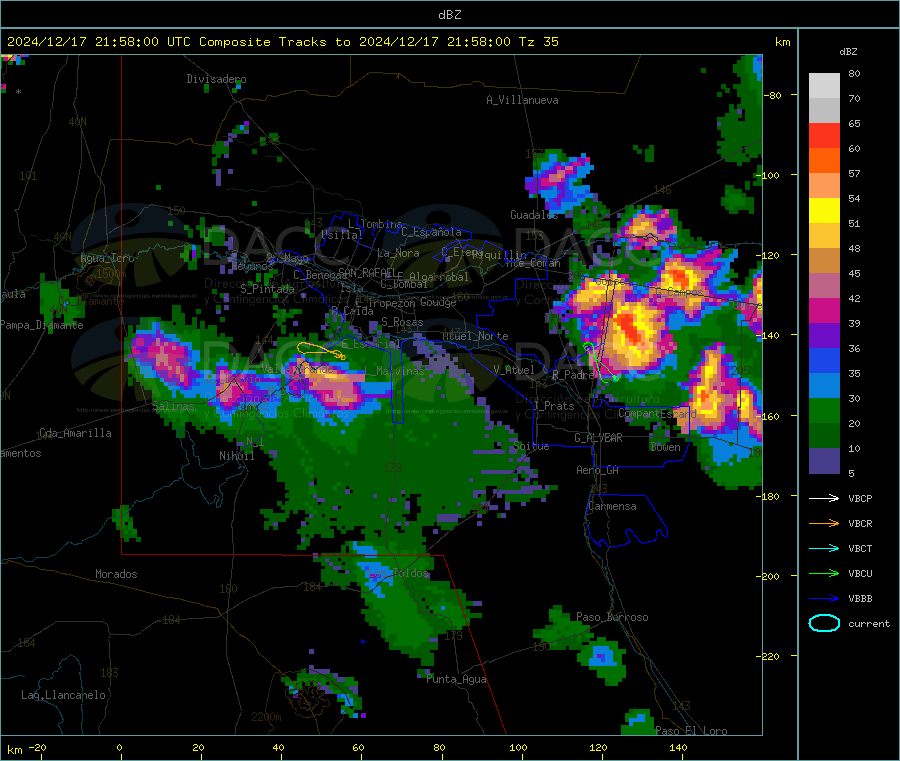The image size is (900, 761).
Task: Click the cyan VBCT arrow legend icon
Action: pyautogui.click(x=824, y=548)
